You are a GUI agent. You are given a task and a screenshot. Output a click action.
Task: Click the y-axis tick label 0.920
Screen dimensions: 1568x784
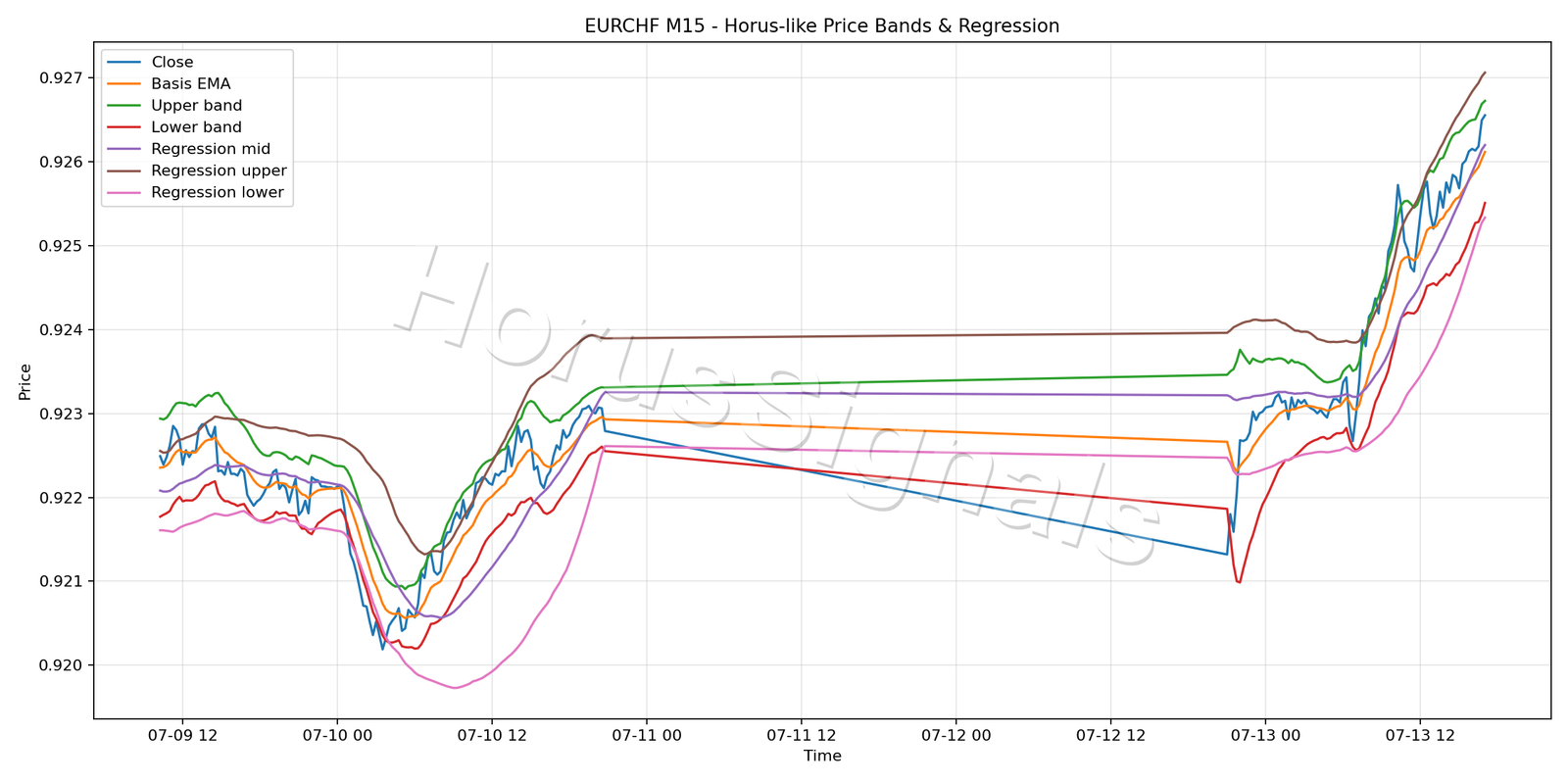[61, 665]
